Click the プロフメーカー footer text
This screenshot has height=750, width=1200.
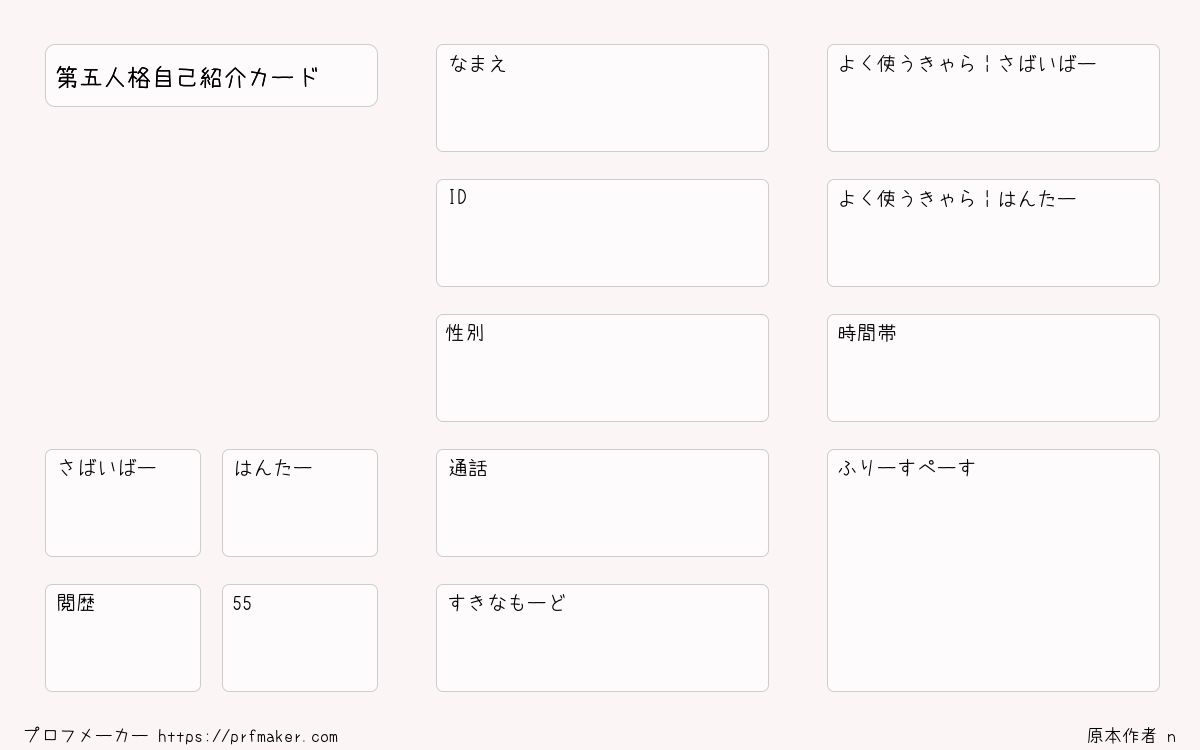(86, 736)
